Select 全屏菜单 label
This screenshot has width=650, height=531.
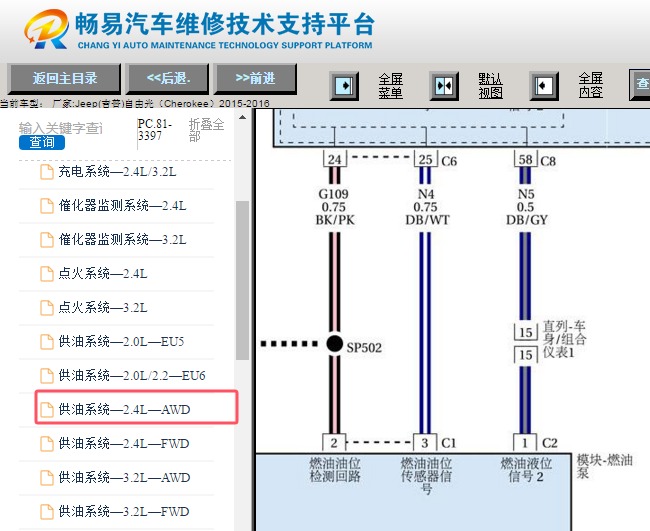(x=390, y=86)
